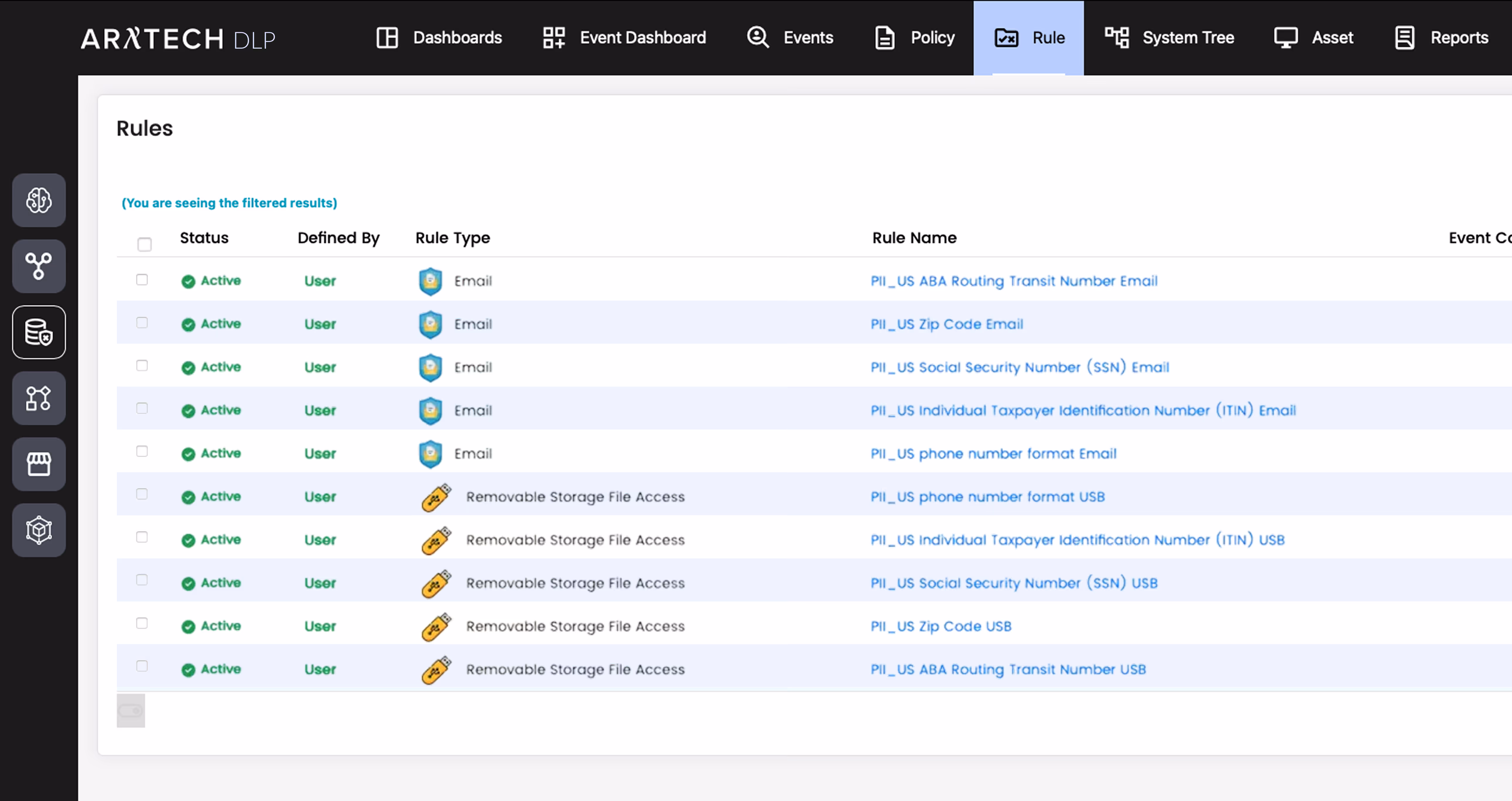Open the store front sidebar icon
The height and width of the screenshot is (801, 1512).
tap(39, 464)
